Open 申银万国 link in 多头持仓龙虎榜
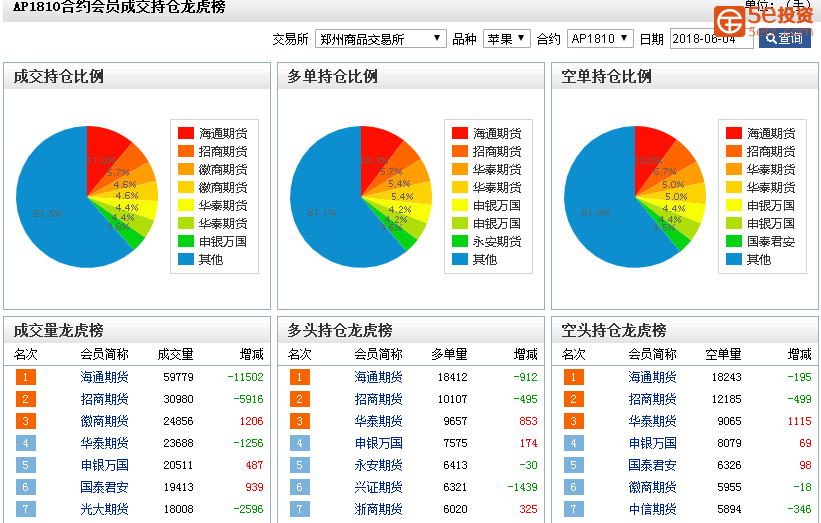 [378, 443]
